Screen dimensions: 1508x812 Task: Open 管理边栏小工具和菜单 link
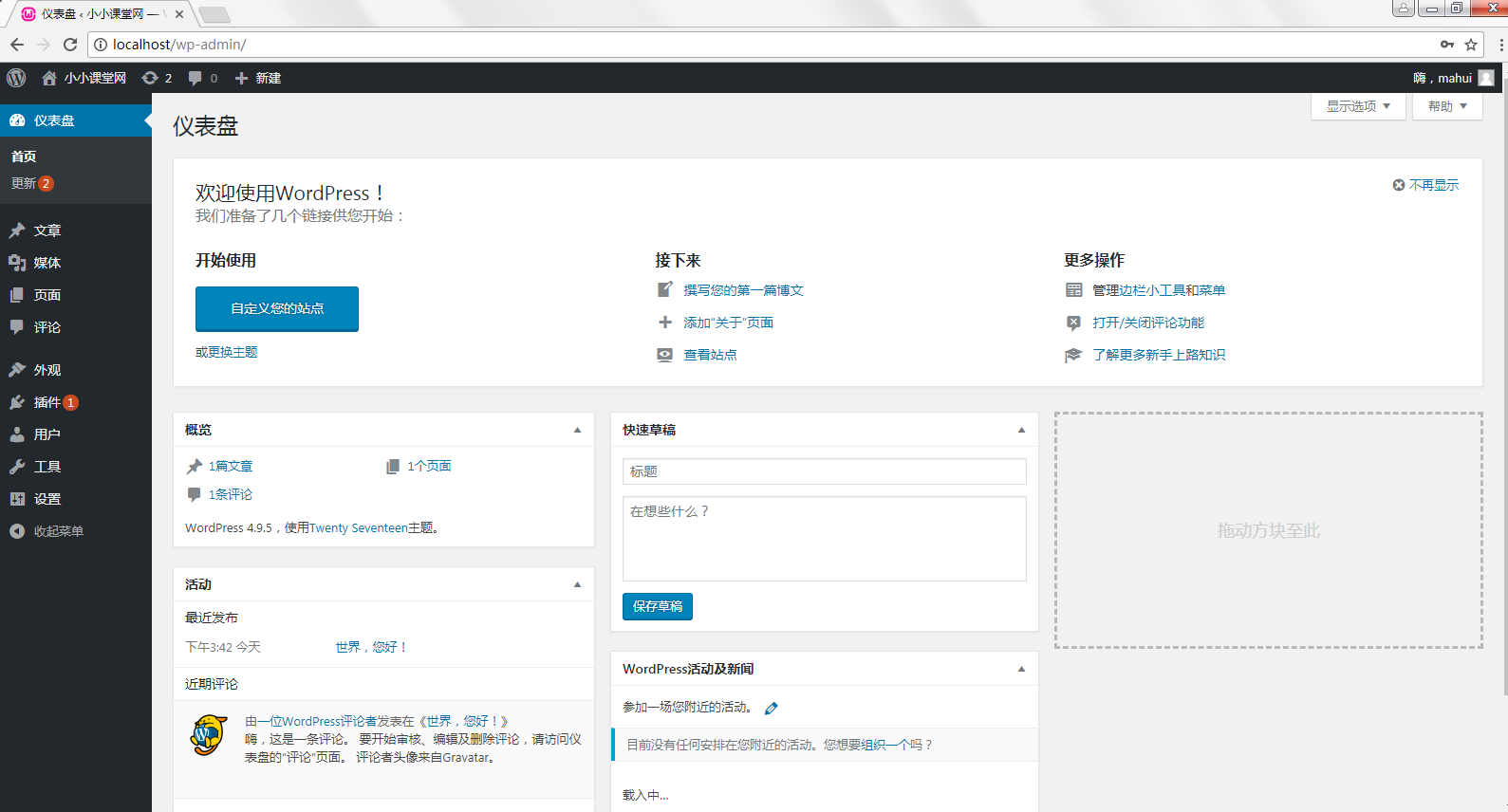tap(1159, 290)
